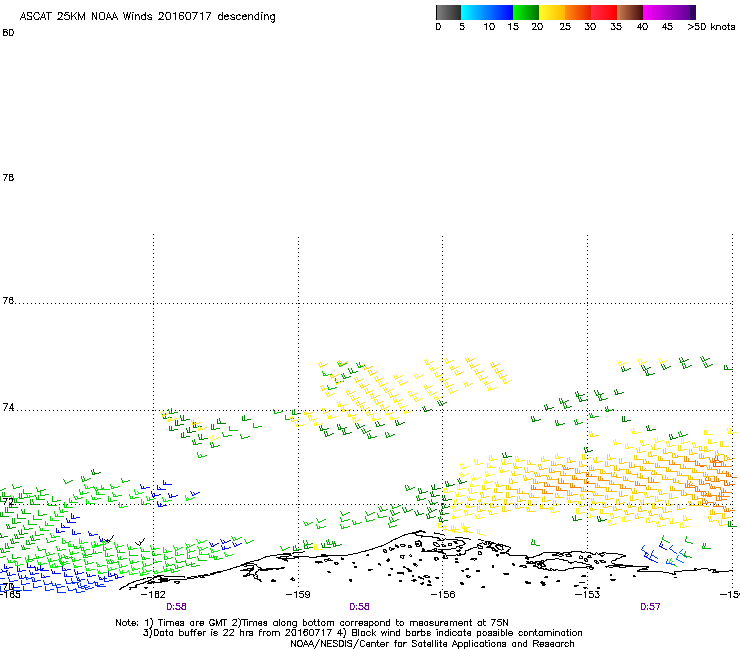Click the purple 0:58 time label near -162
Screen dimensions: 740x650
coord(176,607)
